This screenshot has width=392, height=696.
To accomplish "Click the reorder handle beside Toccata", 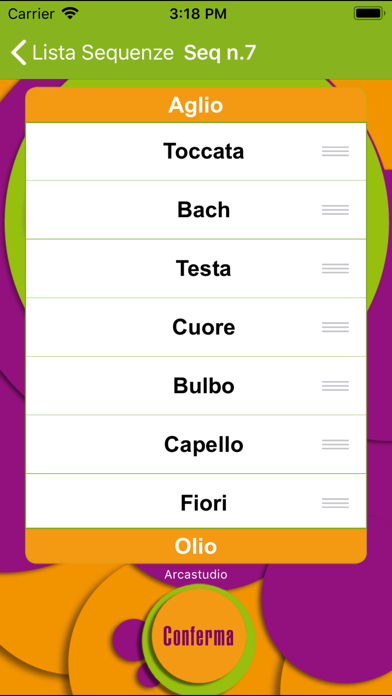I will (335, 151).
